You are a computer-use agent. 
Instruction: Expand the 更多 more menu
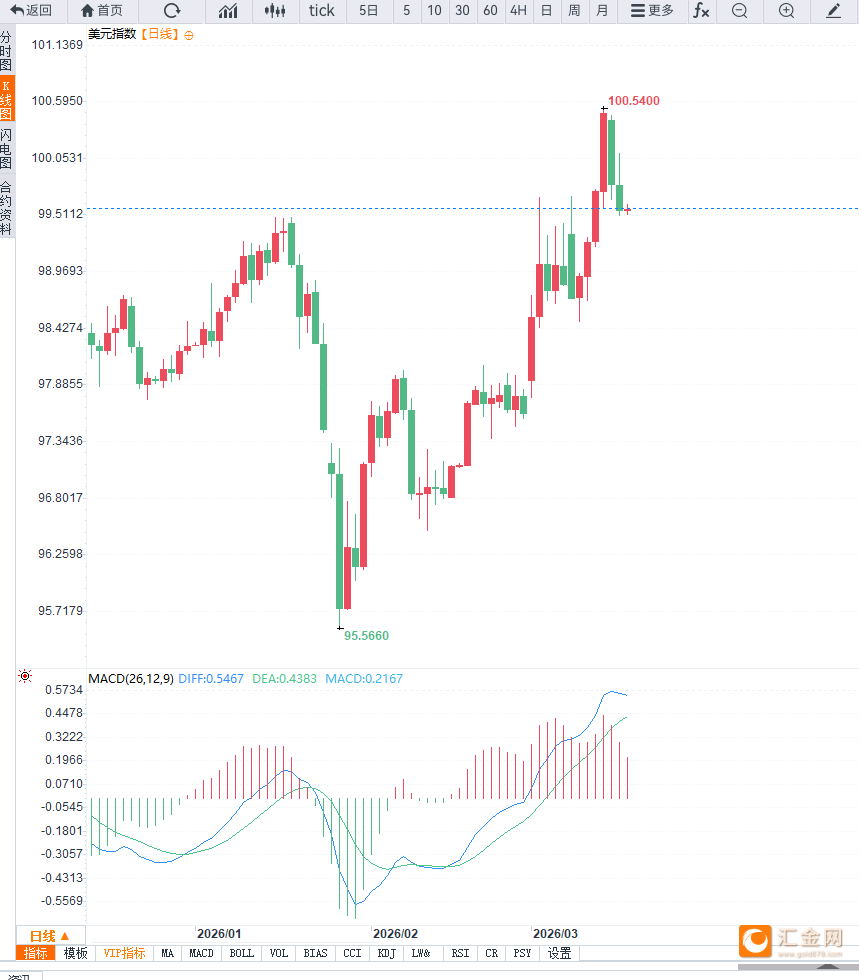tap(652, 11)
